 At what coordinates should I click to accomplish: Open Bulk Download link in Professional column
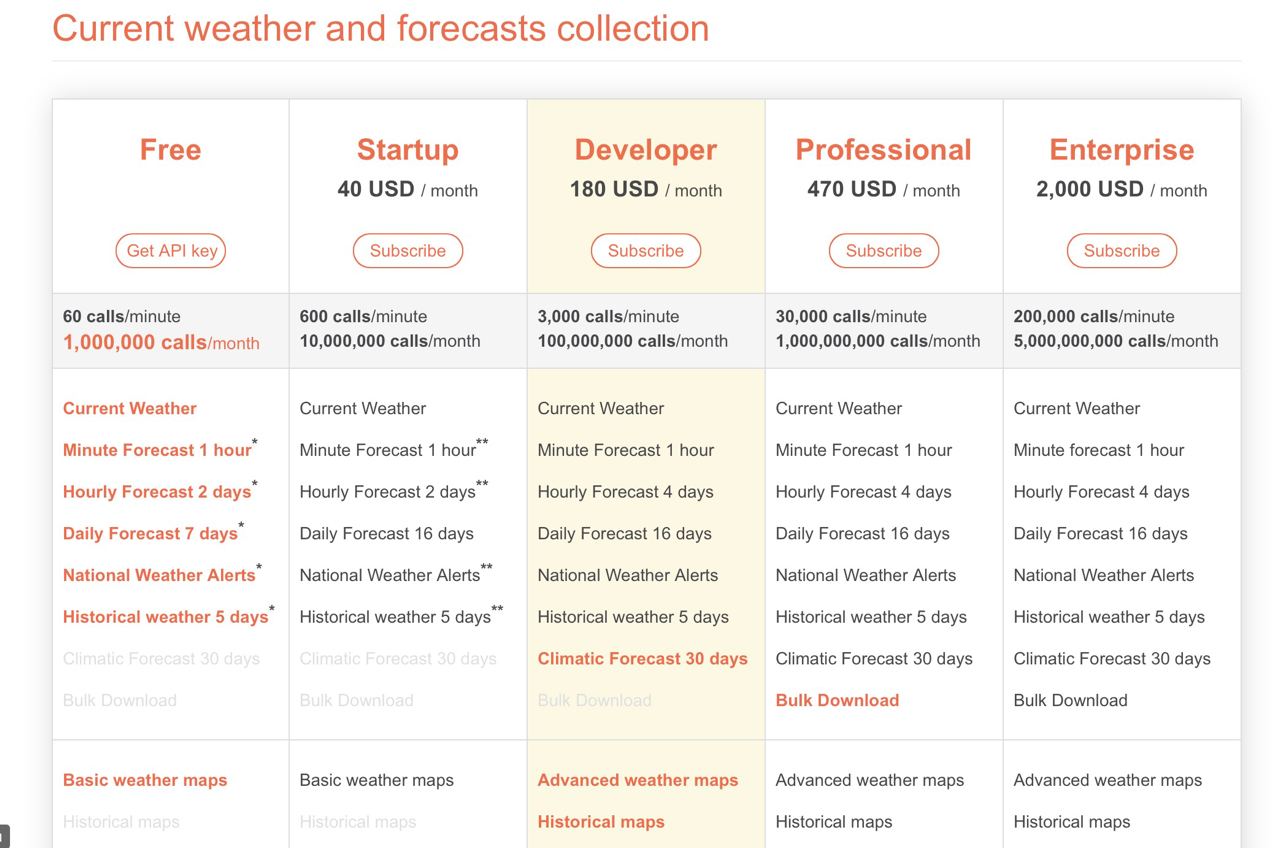pyautogui.click(x=837, y=701)
